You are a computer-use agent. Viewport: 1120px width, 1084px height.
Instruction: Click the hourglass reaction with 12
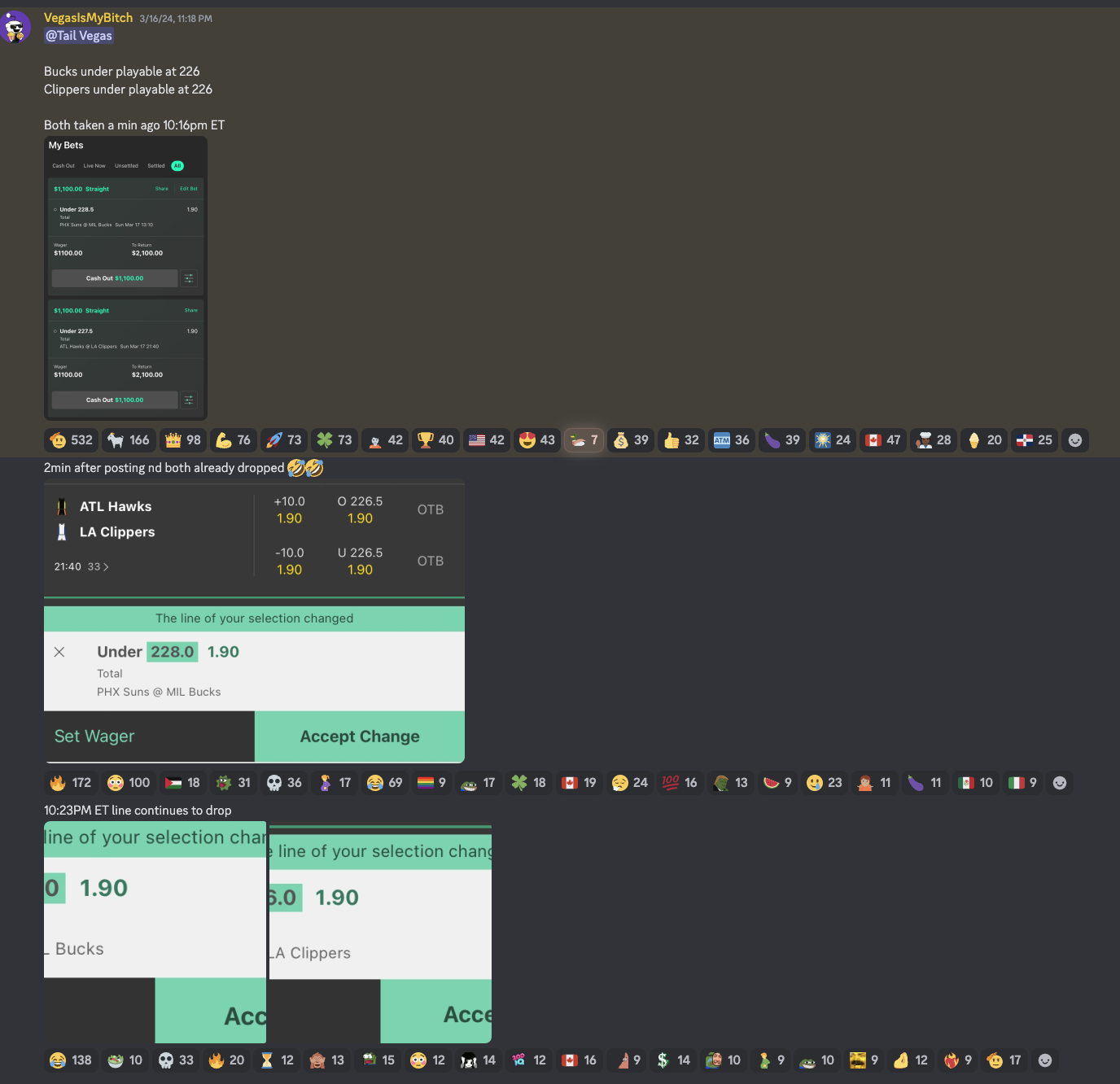click(x=277, y=1060)
